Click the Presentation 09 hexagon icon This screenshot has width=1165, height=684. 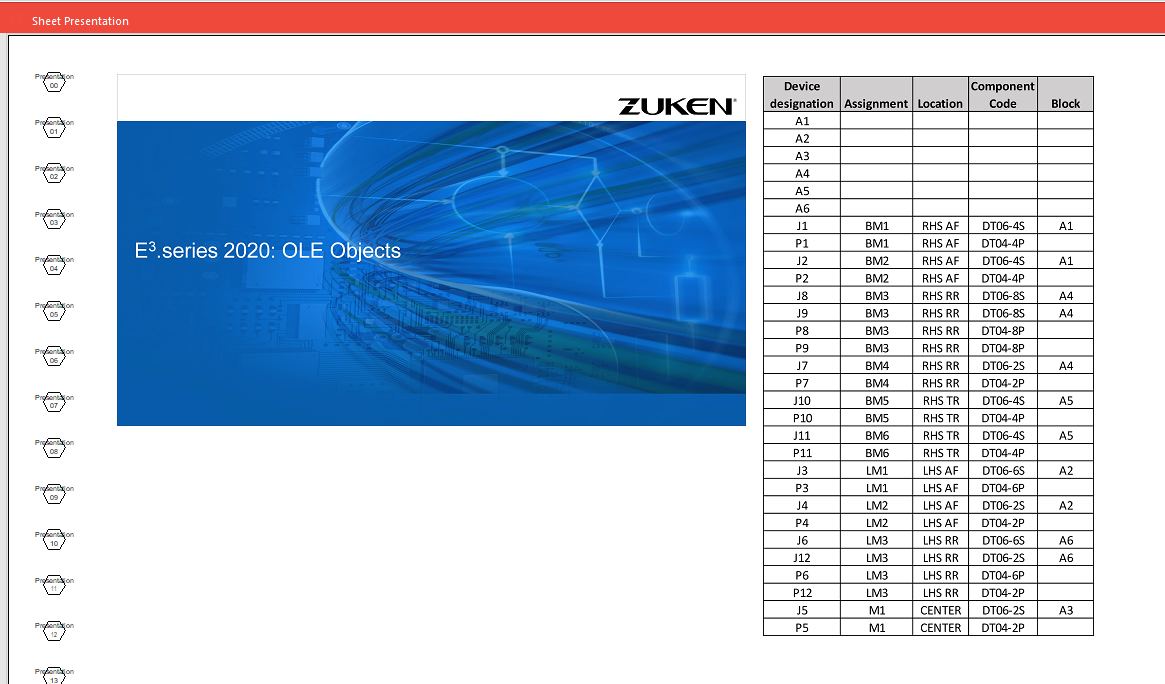pos(54,493)
